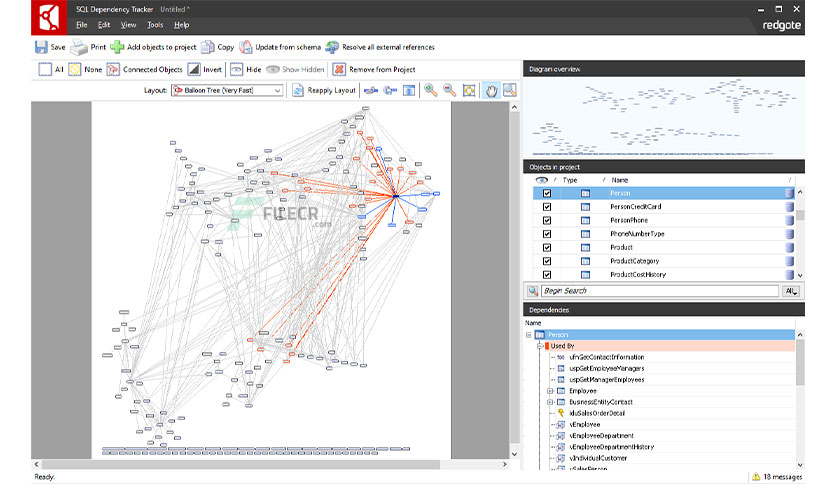This screenshot has width=836, height=484.
Task: Click the Connected Objects icon
Action: pos(113,69)
